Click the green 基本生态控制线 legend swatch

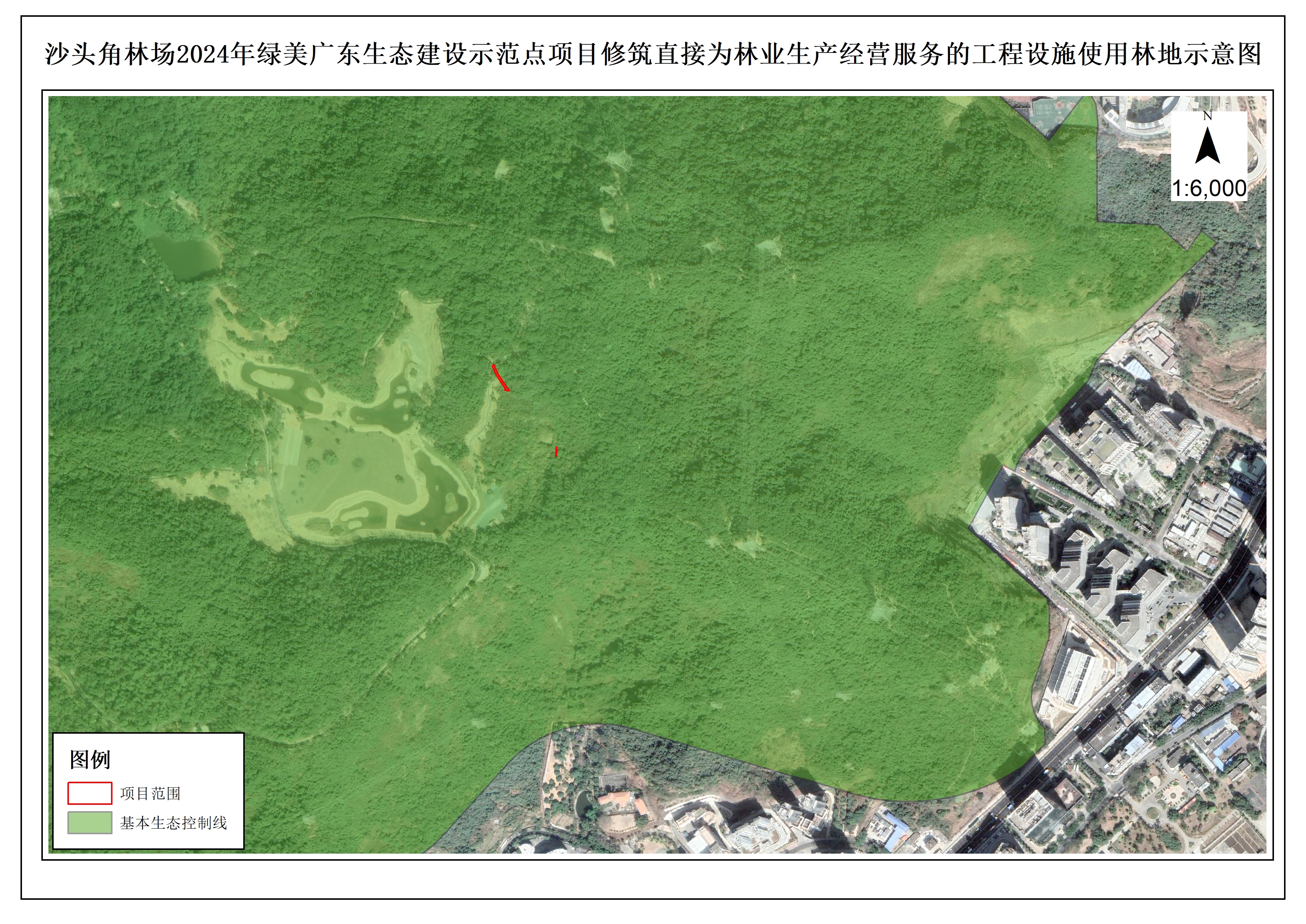[90, 823]
